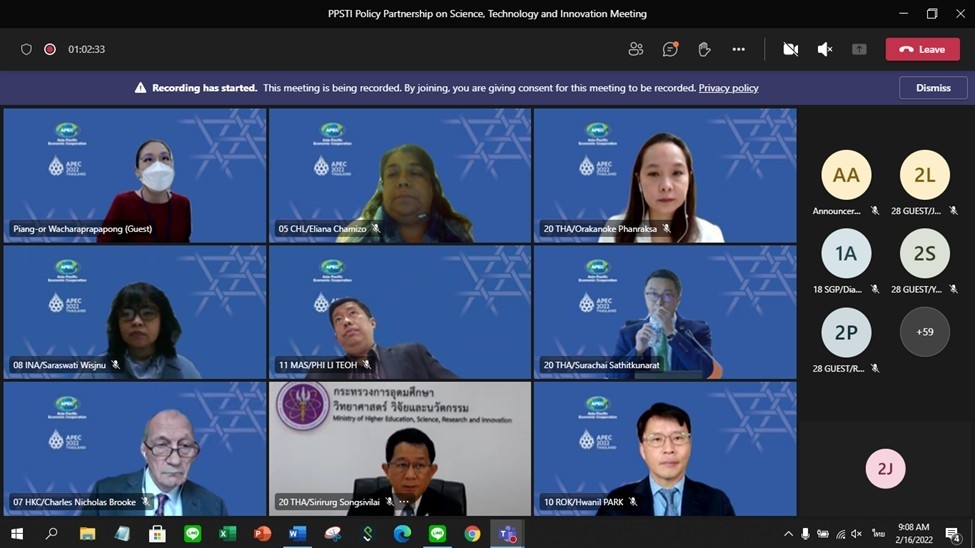Open the meeting chat
Screen dimensions: 975x548
(x=670, y=49)
